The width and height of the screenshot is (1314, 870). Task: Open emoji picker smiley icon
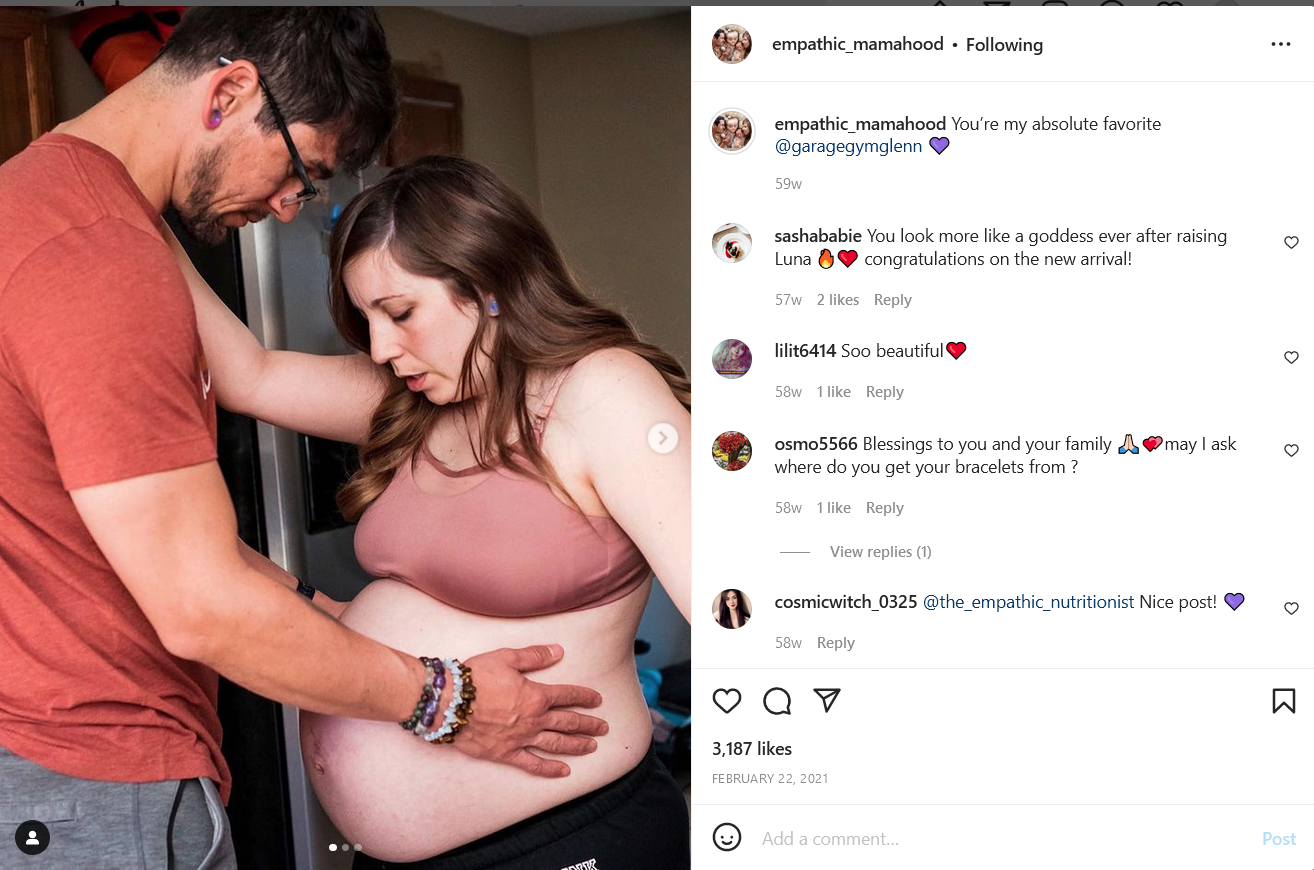pyautogui.click(x=727, y=837)
